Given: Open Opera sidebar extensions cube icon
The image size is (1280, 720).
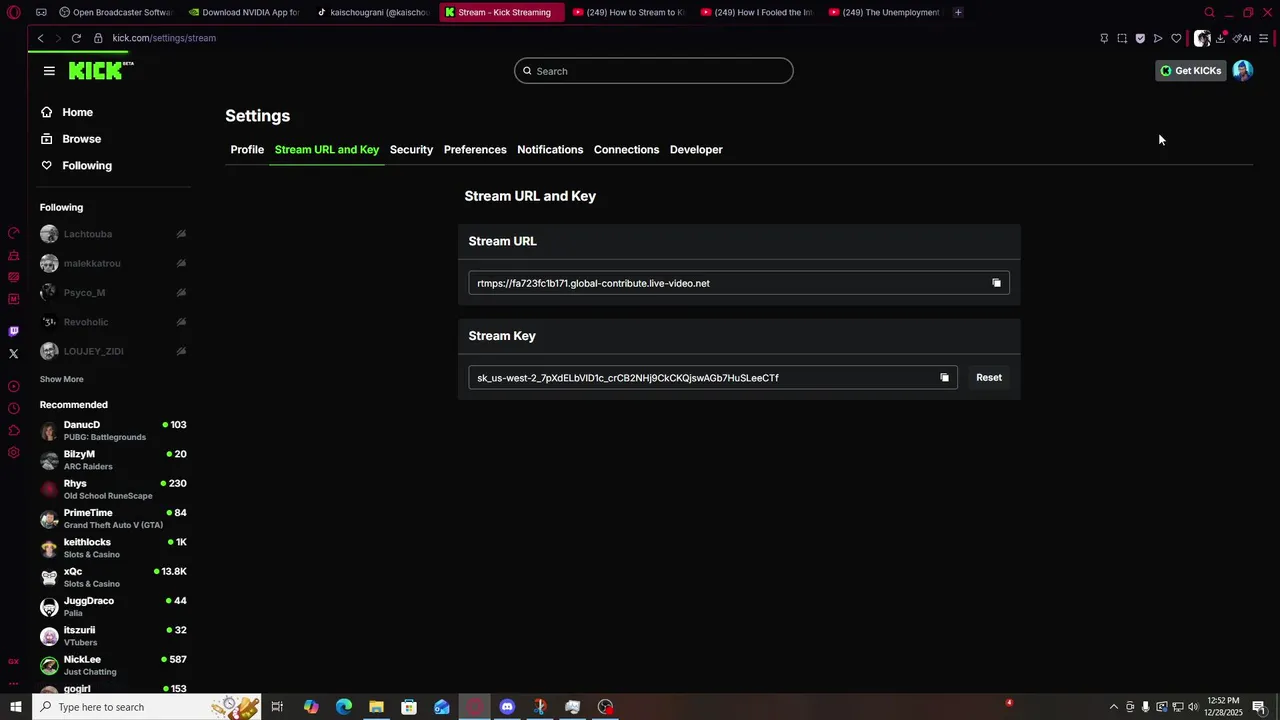Looking at the screenshot, I should coord(14,430).
